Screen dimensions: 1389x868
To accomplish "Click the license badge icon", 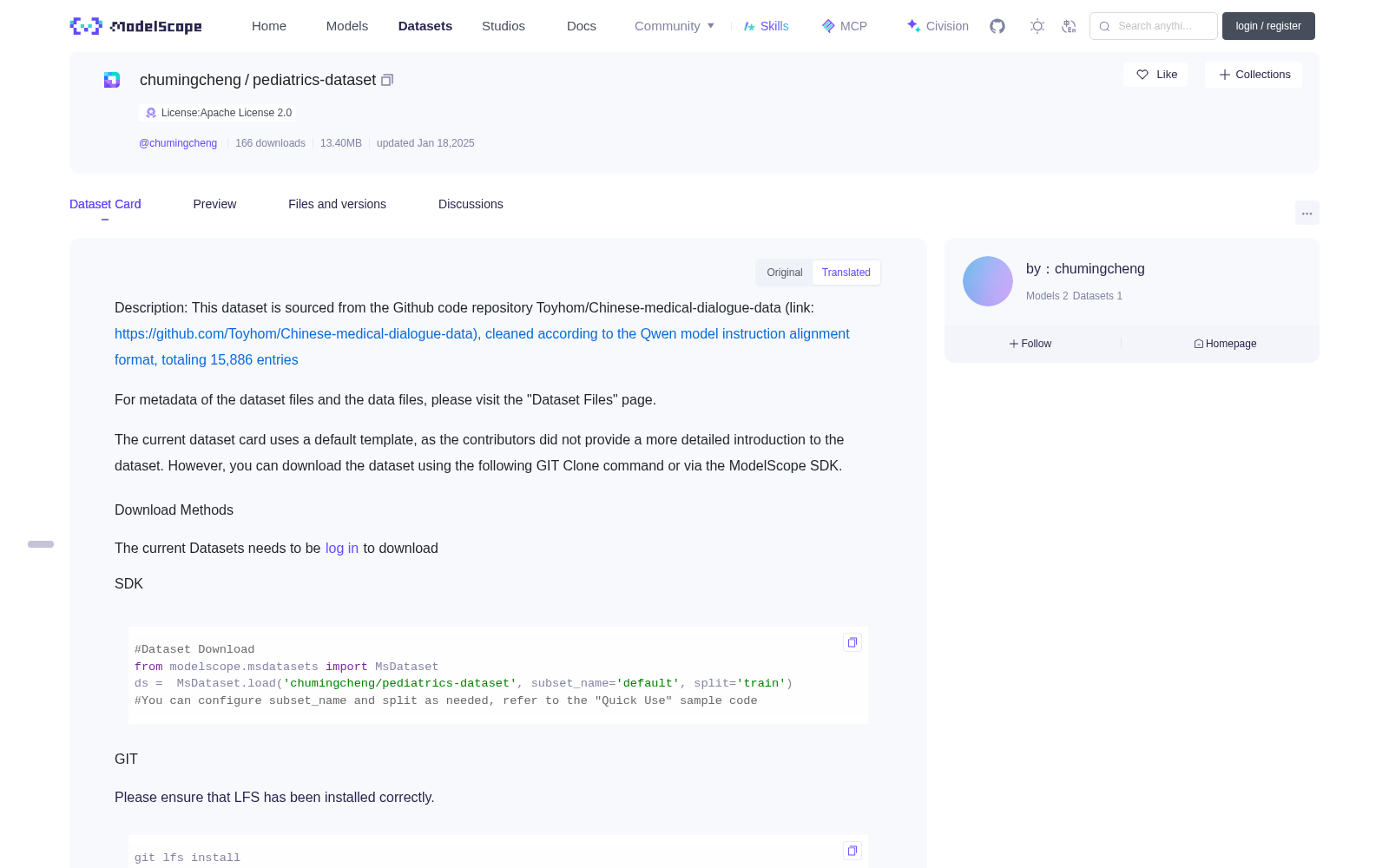I will pyautogui.click(x=151, y=113).
